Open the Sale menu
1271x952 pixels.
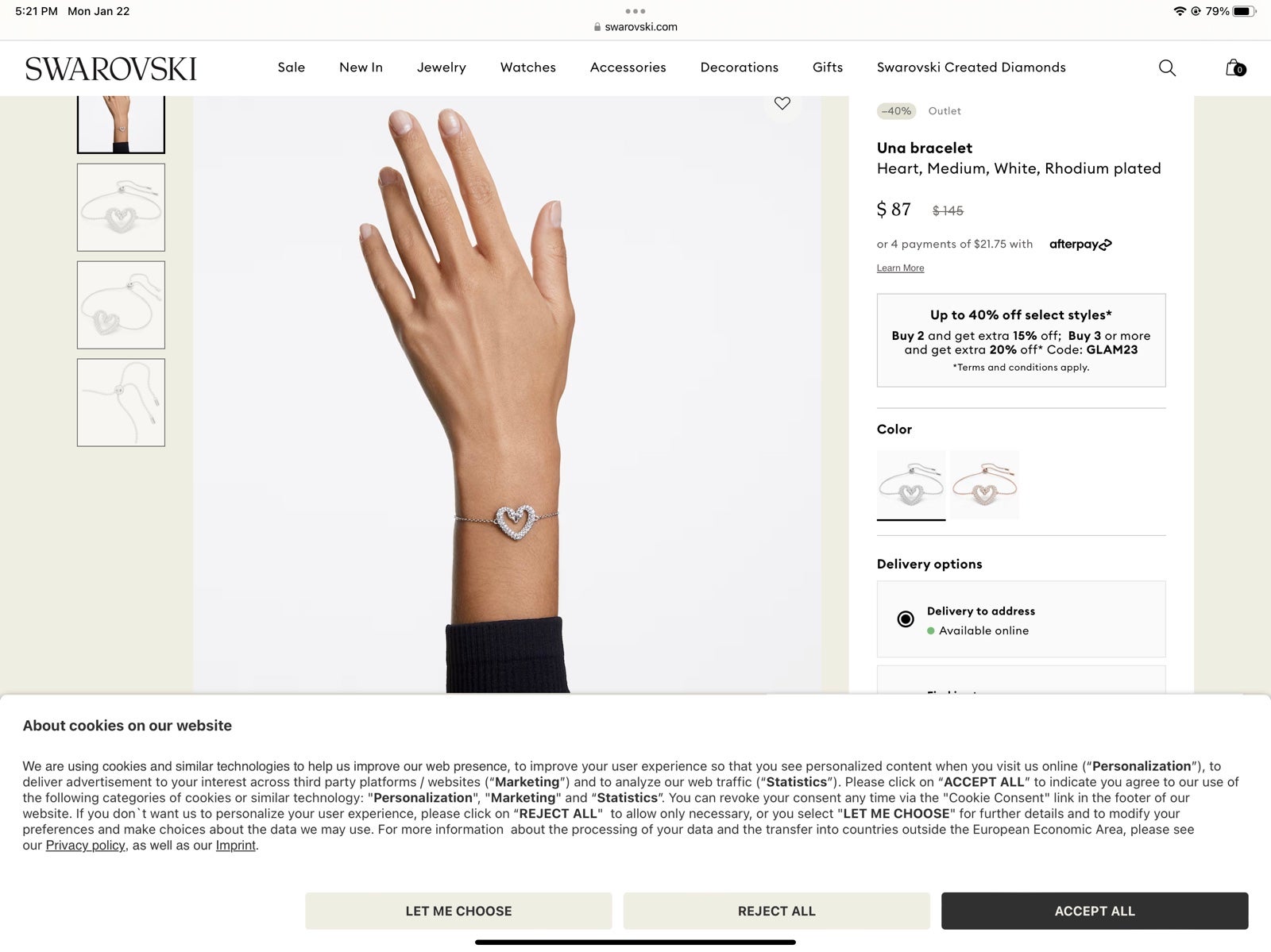292,67
